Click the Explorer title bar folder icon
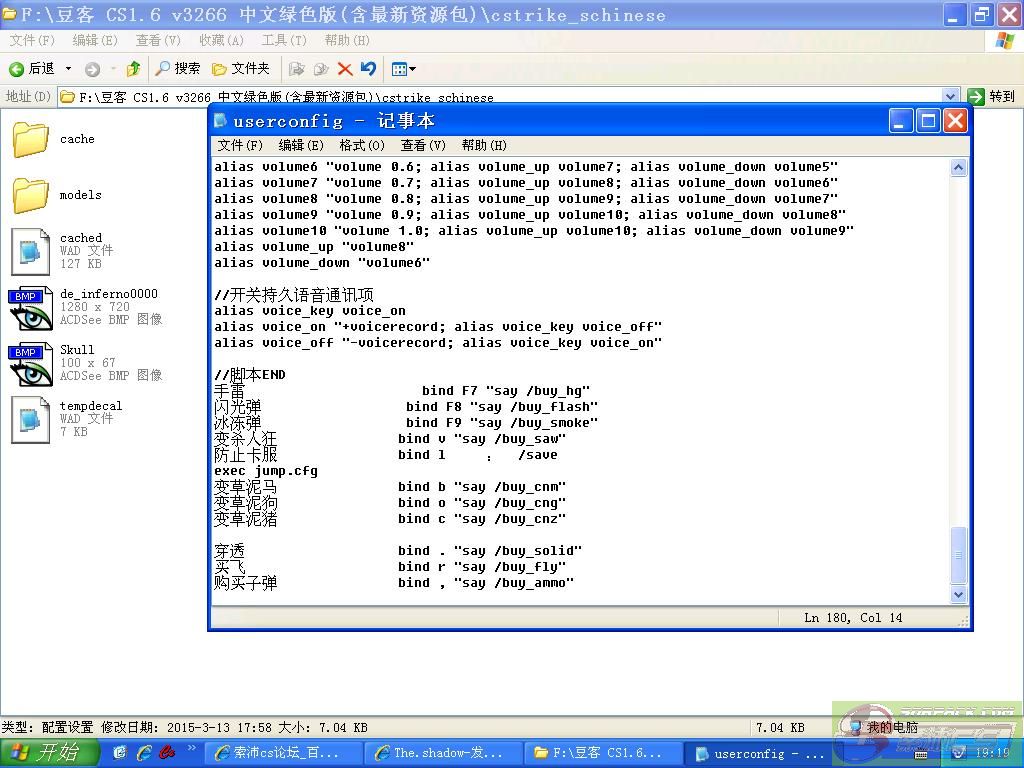 9,14
